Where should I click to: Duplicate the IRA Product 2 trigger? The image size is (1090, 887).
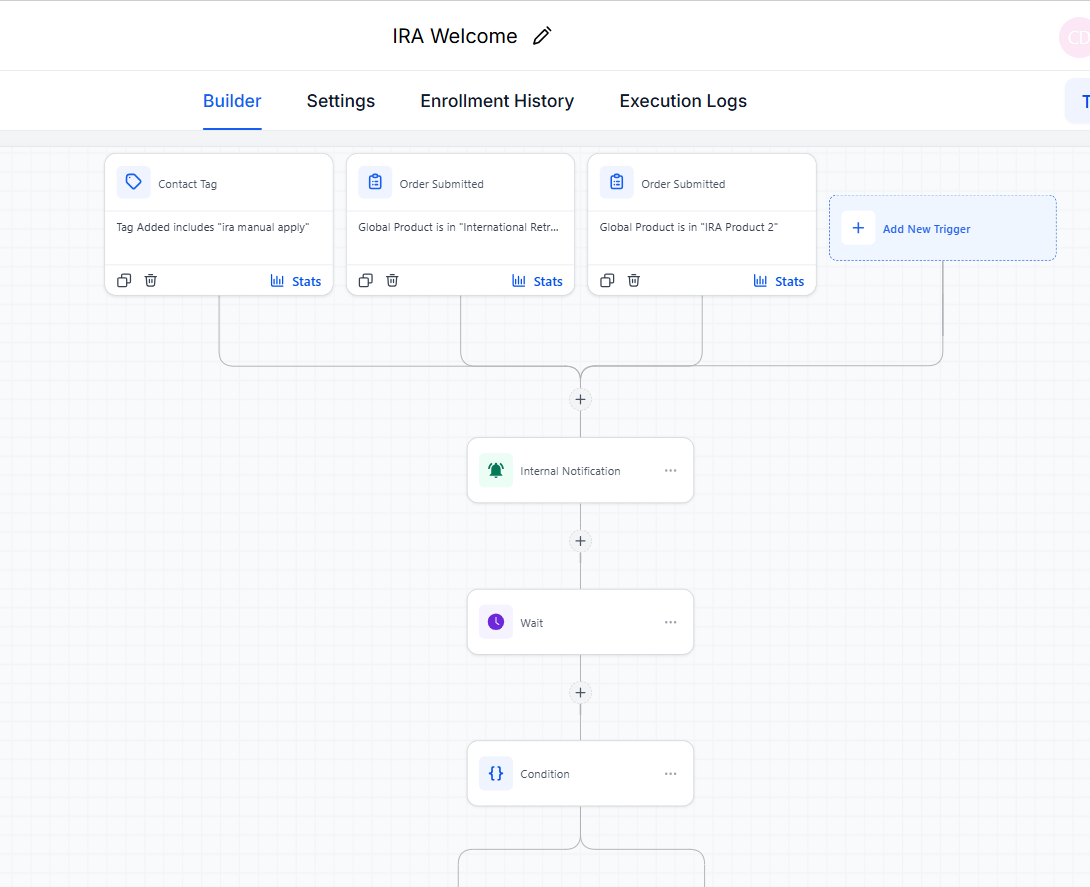pos(607,280)
